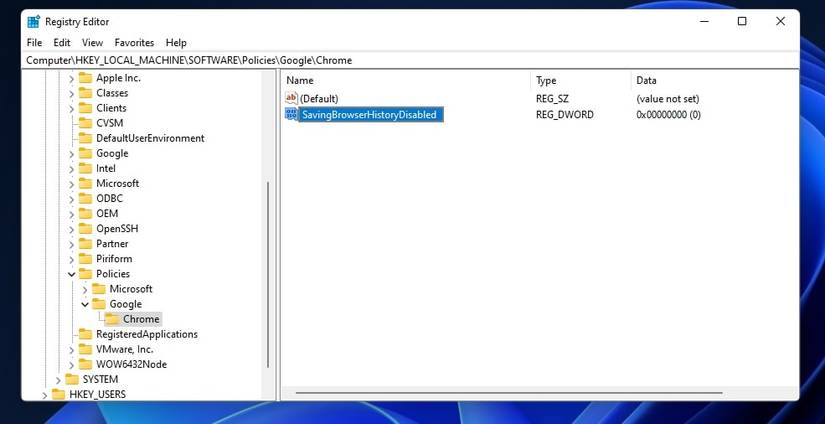Select the top-level Microsoft key above ODBC
The width and height of the screenshot is (825, 424).
(x=117, y=184)
